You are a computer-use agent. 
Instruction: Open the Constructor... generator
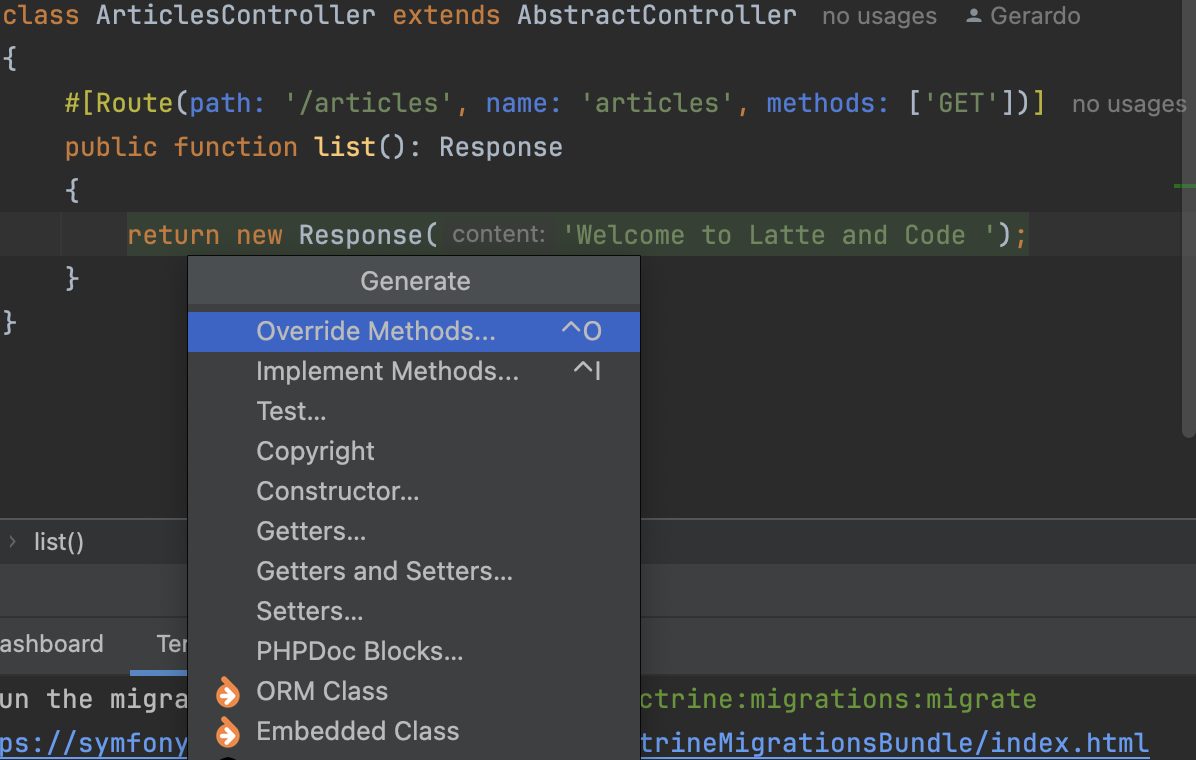pyautogui.click(x=337, y=491)
